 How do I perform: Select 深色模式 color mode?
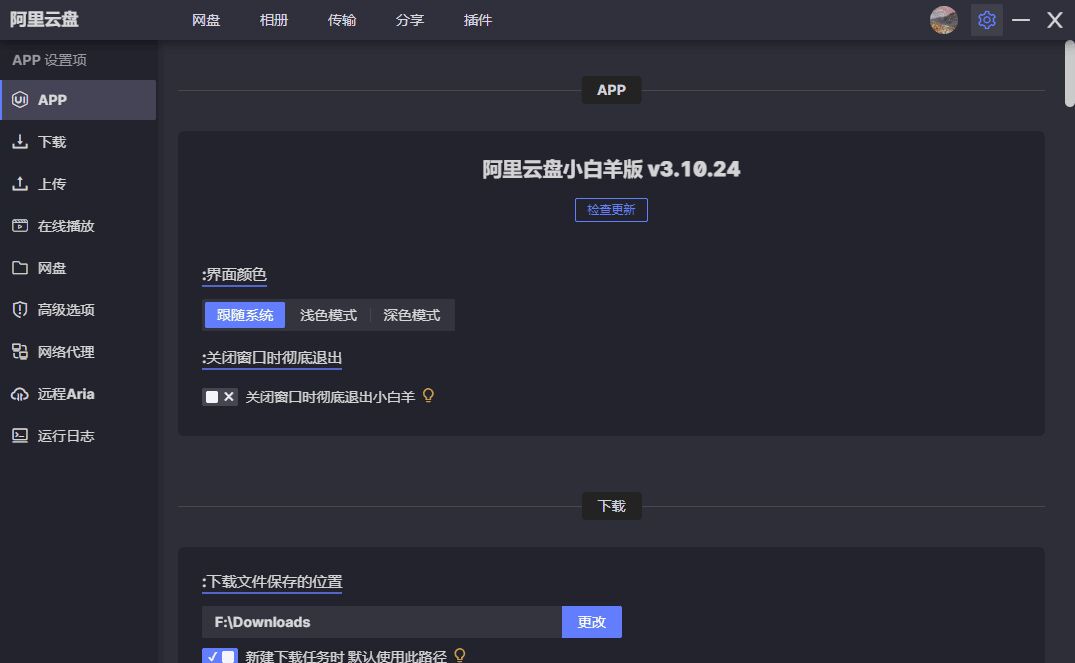[x=411, y=315]
